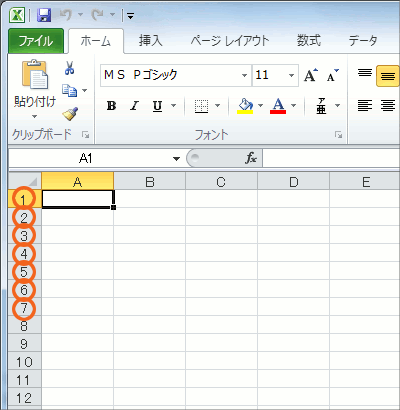Screen dimensions: 400x410
Task: Expand the Name Box A1 dropdown arrow
Action: pos(176,159)
